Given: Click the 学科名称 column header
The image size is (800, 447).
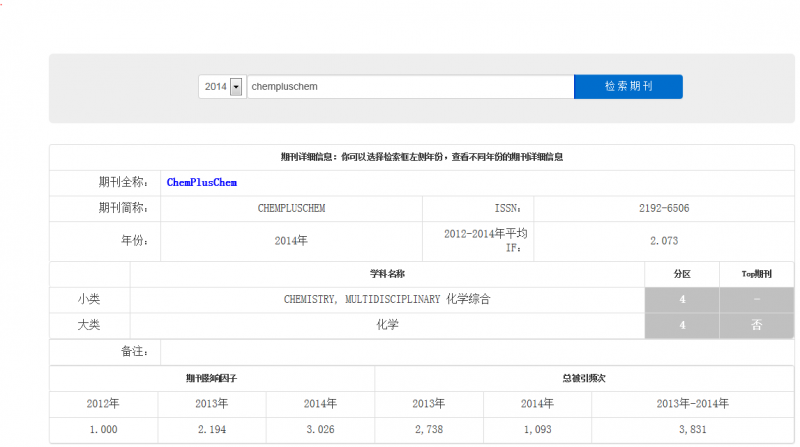Looking at the screenshot, I should (387, 274).
